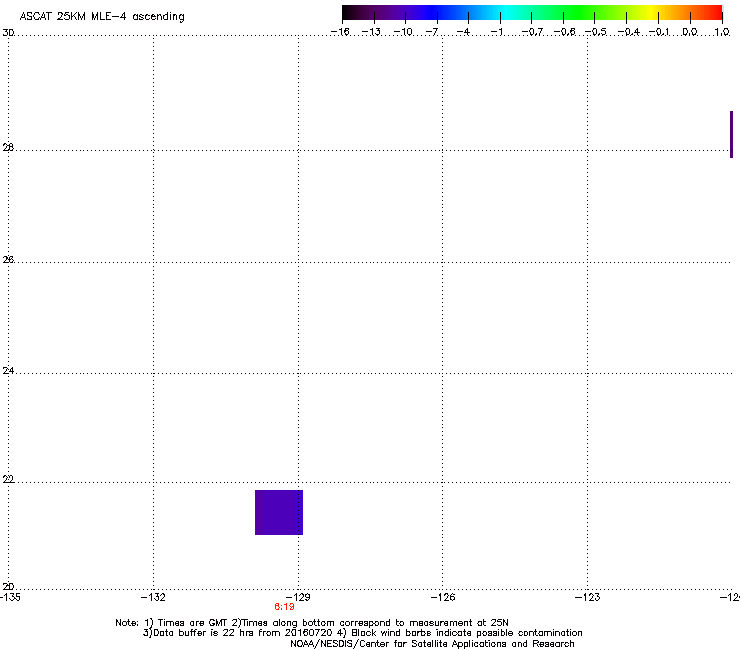Click the note "Data buffer is 22 hrs from 20160720"
This screenshot has height=650, width=740.
pos(238,633)
